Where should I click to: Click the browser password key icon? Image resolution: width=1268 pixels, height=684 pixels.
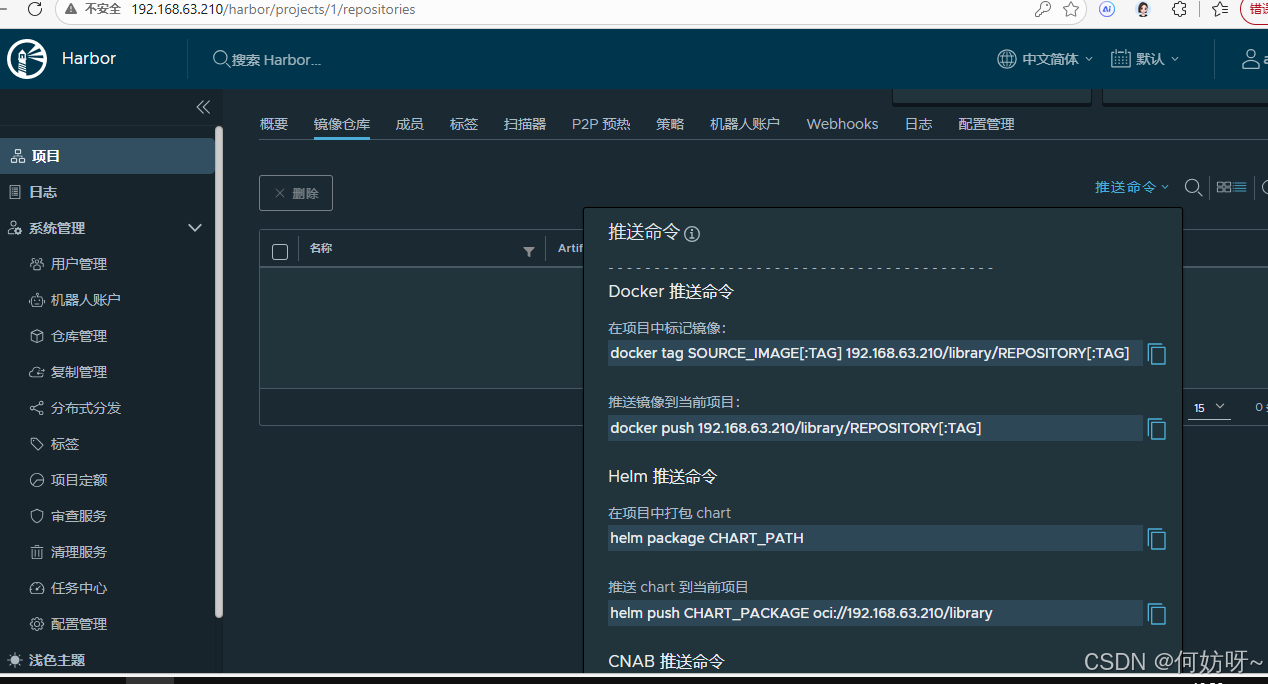pos(1043,9)
